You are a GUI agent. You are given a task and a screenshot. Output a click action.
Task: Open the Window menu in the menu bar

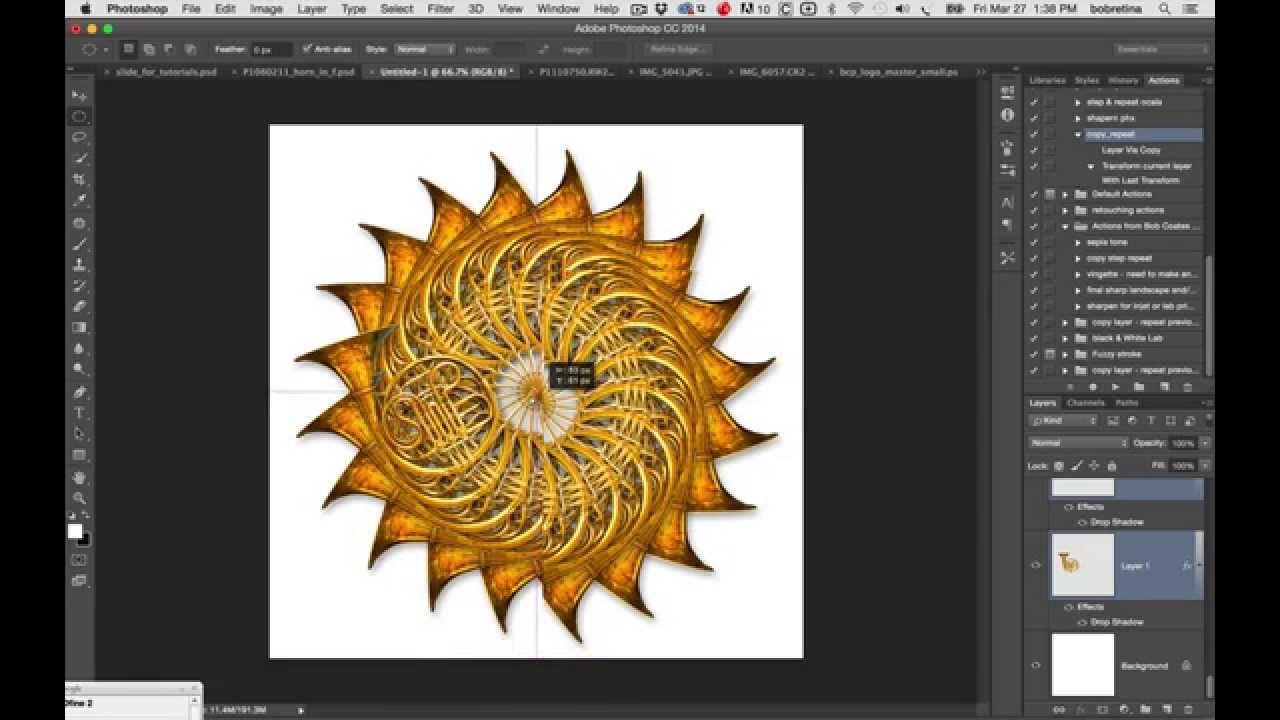click(x=558, y=9)
